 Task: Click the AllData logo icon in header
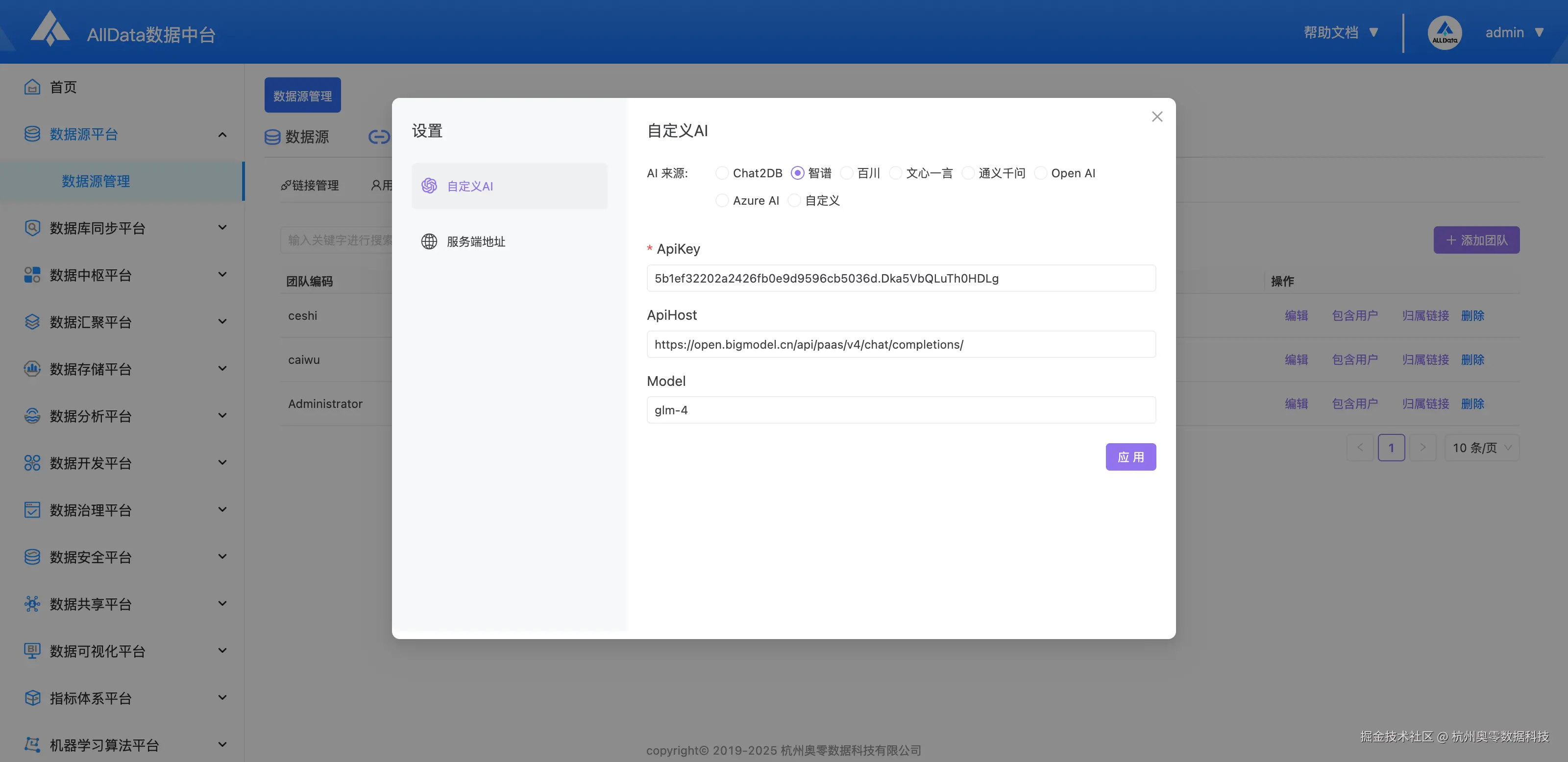tap(50, 29)
